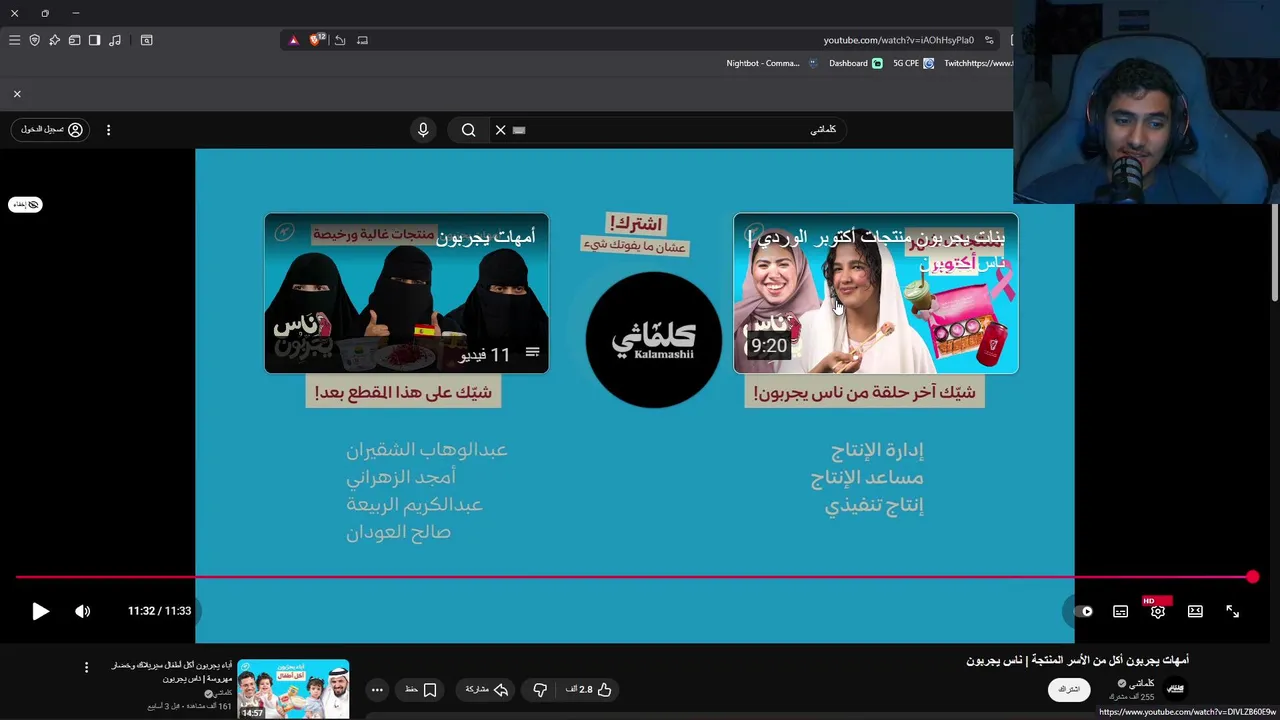Click the Share (مشاركة) button
The image size is (1280, 720).
coord(488,689)
